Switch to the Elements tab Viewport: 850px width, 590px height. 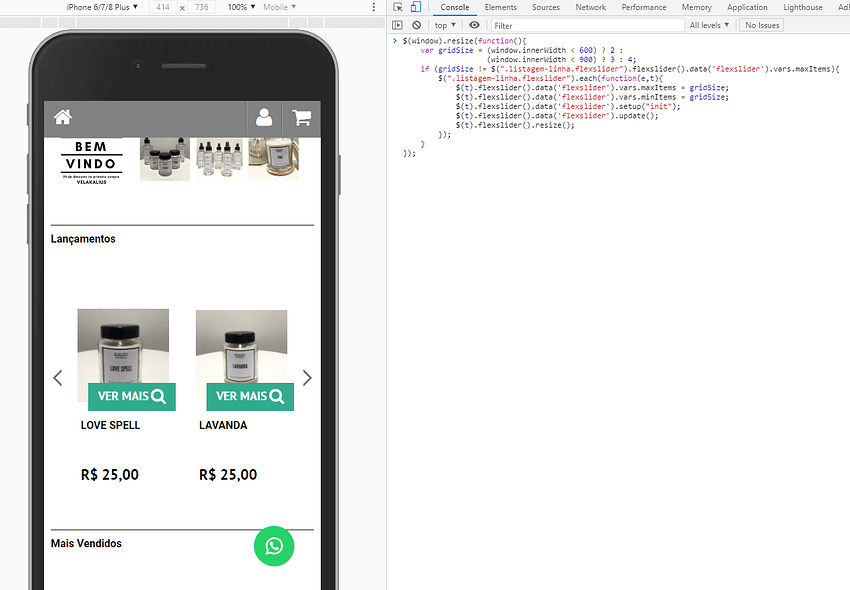[500, 7]
